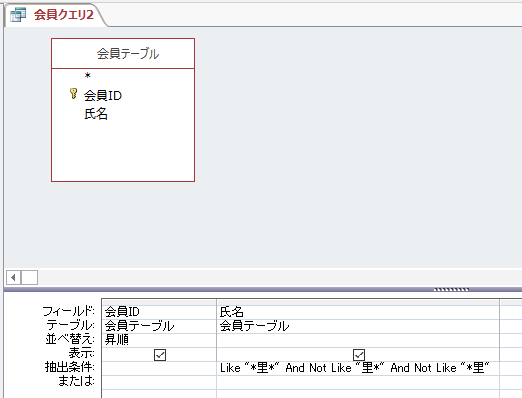This screenshot has width=522, height=398.
Task: Click the pane splitter grip handle
Action: pos(451,289)
